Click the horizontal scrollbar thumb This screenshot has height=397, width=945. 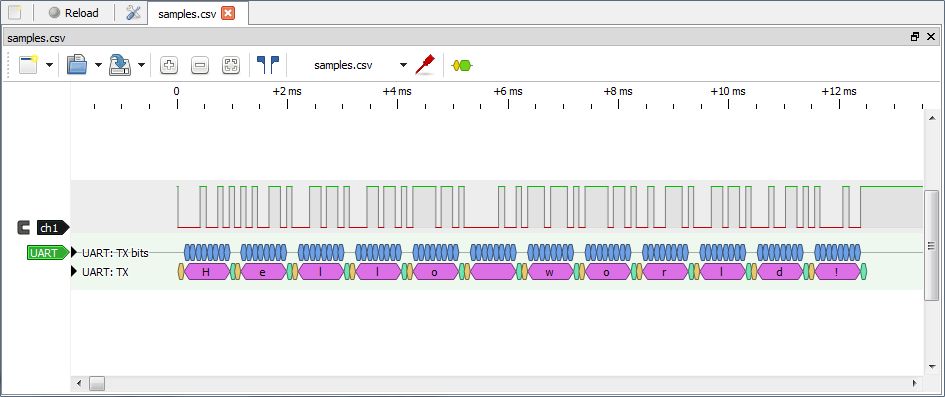97,383
